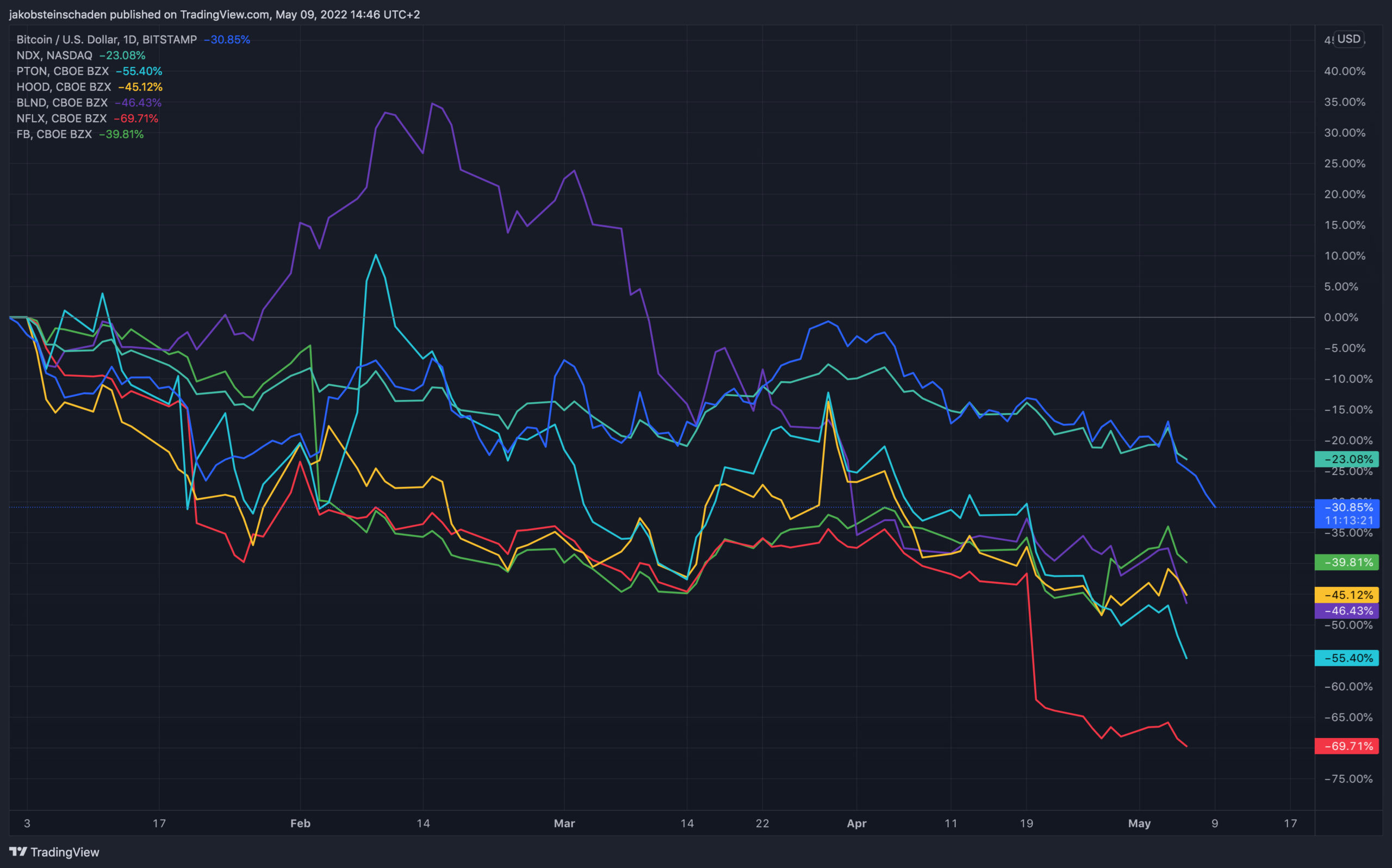Click the 35.00% axis value
Image resolution: width=1392 pixels, height=868 pixels.
point(1344,102)
